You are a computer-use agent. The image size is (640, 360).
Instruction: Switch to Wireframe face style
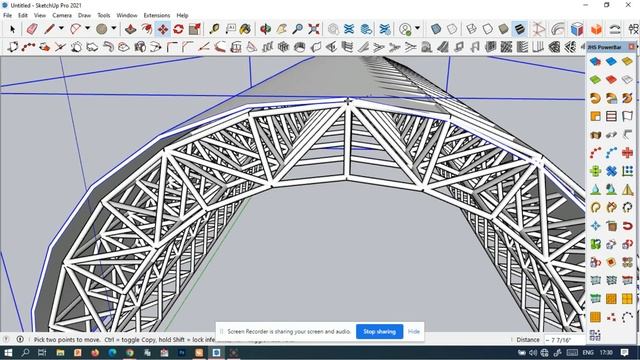(x=471, y=29)
